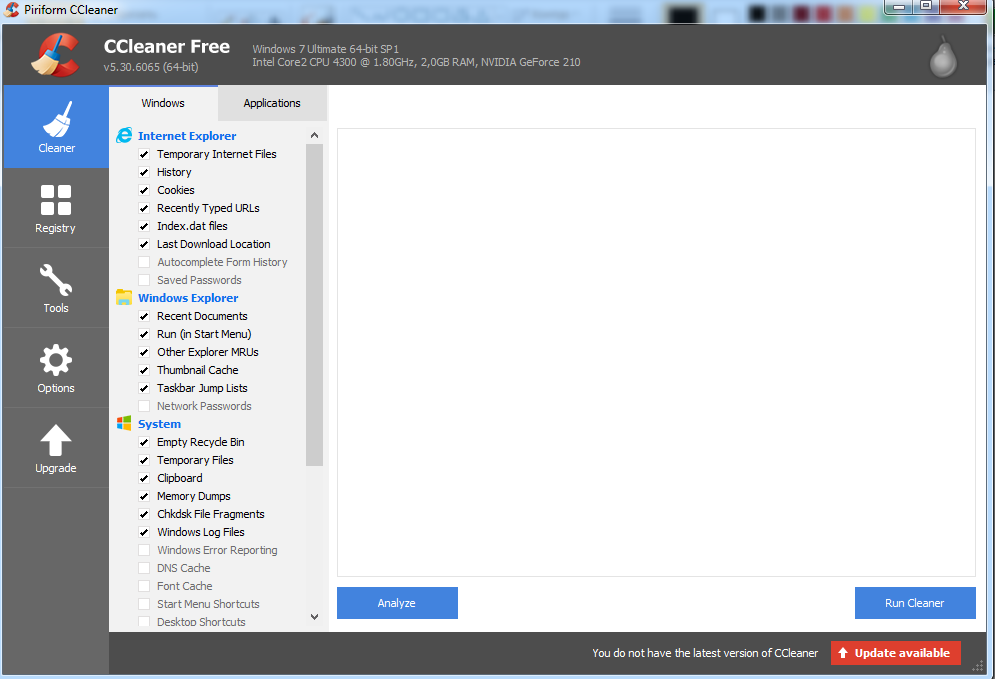The width and height of the screenshot is (995, 679).
Task: Click the Windows Explorer folder icon
Action: coord(124,297)
